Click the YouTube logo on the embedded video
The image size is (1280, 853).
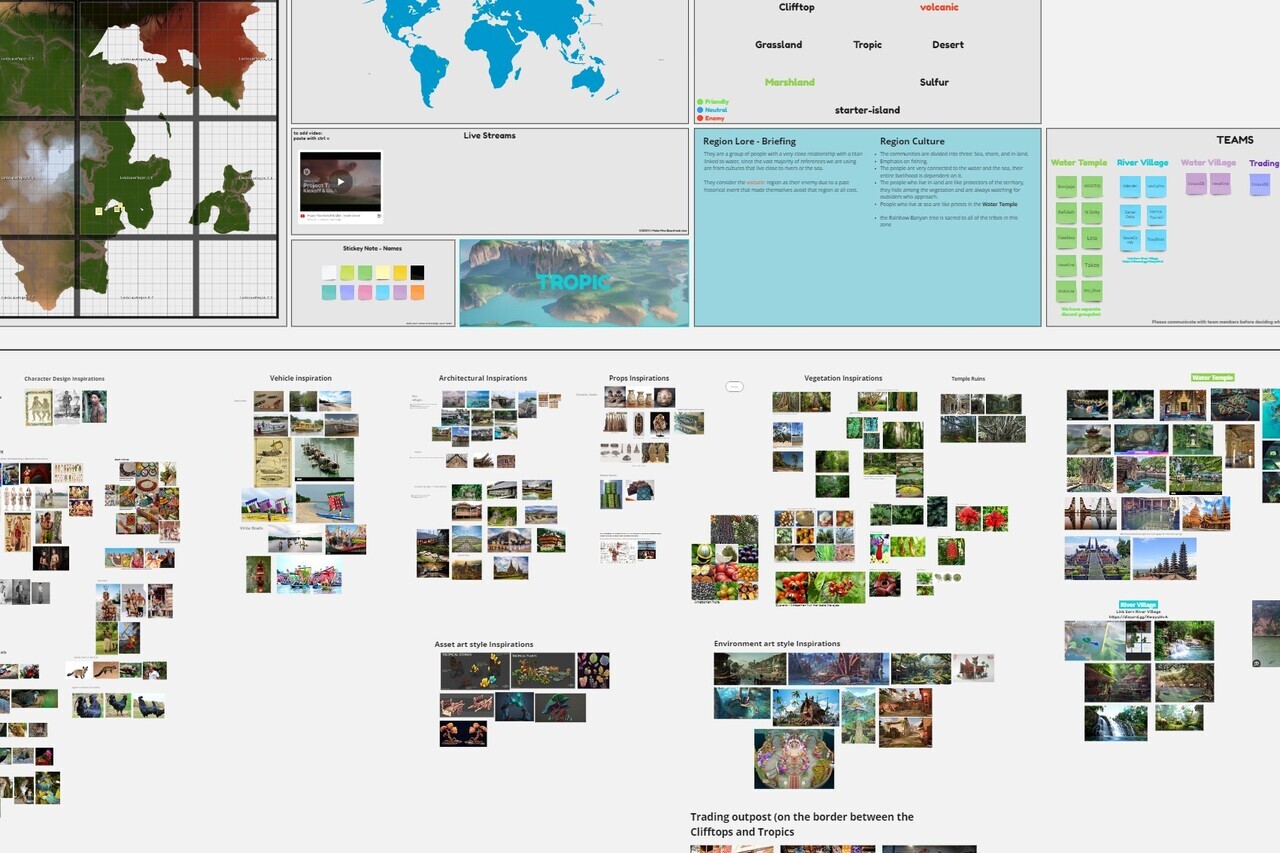pyautogui.click(x=302, y=216)
